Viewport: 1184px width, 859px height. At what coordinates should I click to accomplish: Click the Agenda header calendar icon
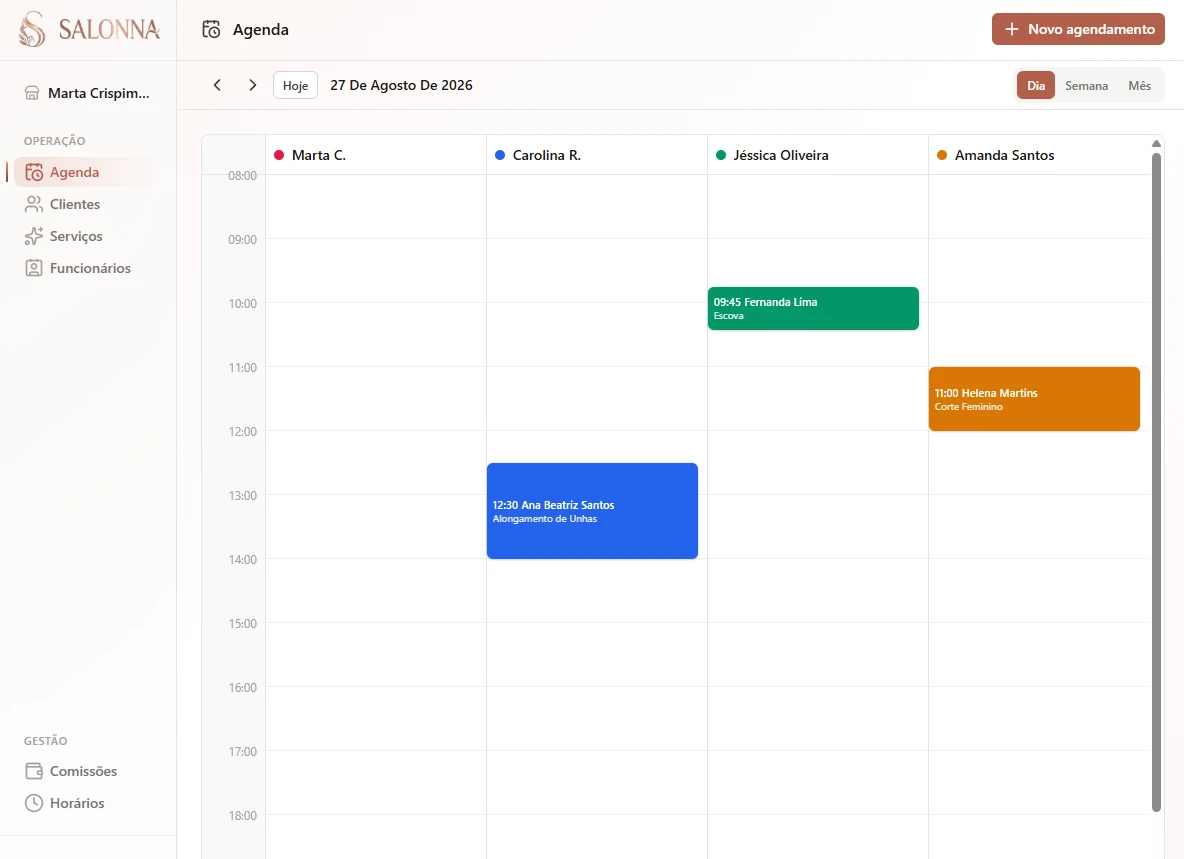click(x=211, y=29)
